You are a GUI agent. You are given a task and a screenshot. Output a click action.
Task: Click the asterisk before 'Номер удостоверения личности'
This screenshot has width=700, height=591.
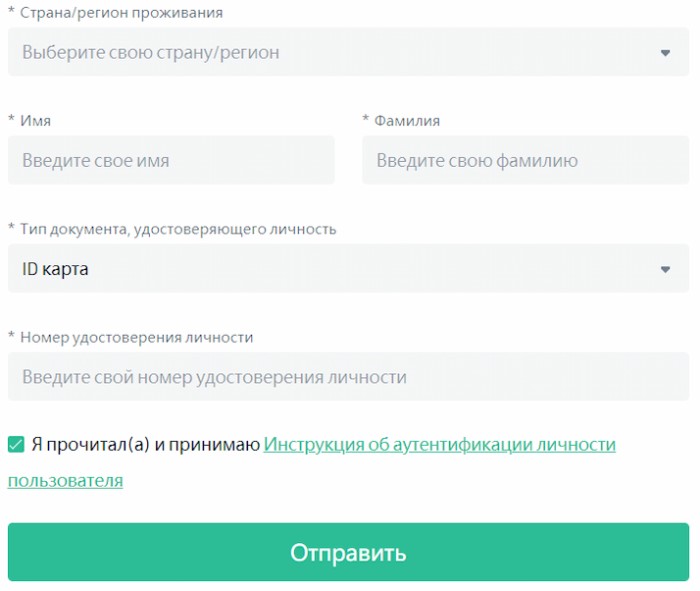coord(12,335)
